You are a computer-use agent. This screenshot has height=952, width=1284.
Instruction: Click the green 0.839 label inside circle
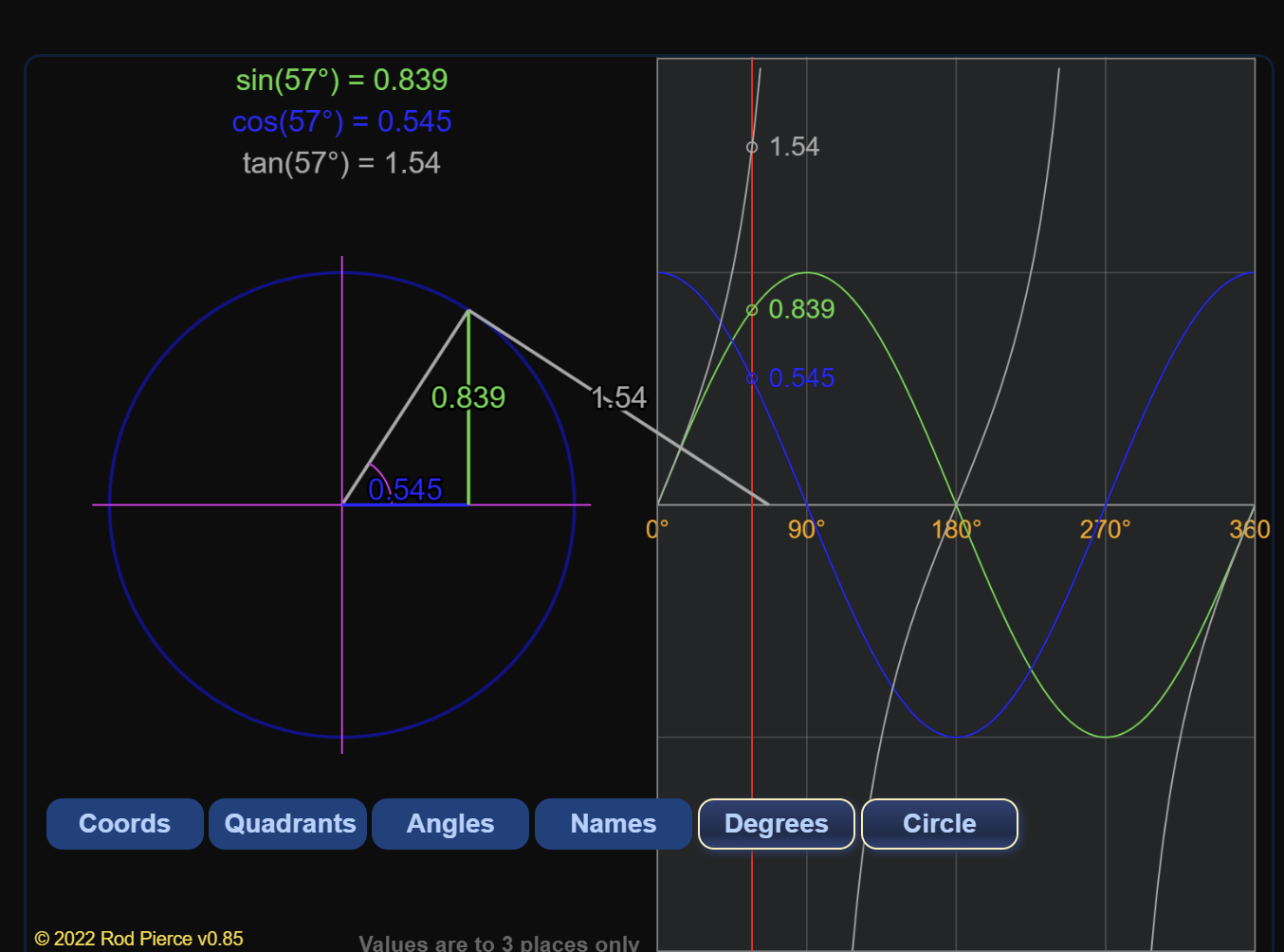coord(468,397)
